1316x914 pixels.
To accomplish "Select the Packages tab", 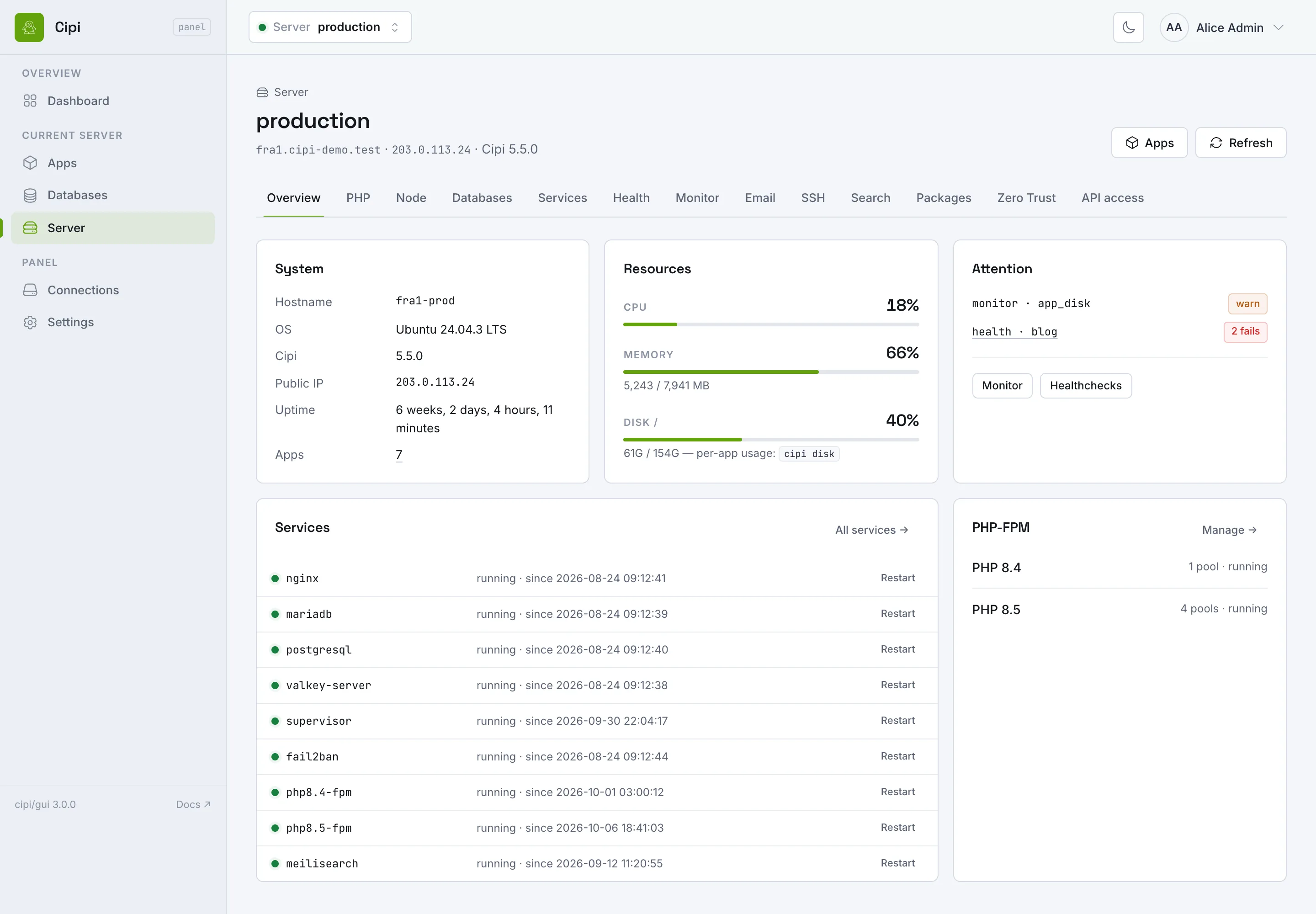I will coord(943,197).
